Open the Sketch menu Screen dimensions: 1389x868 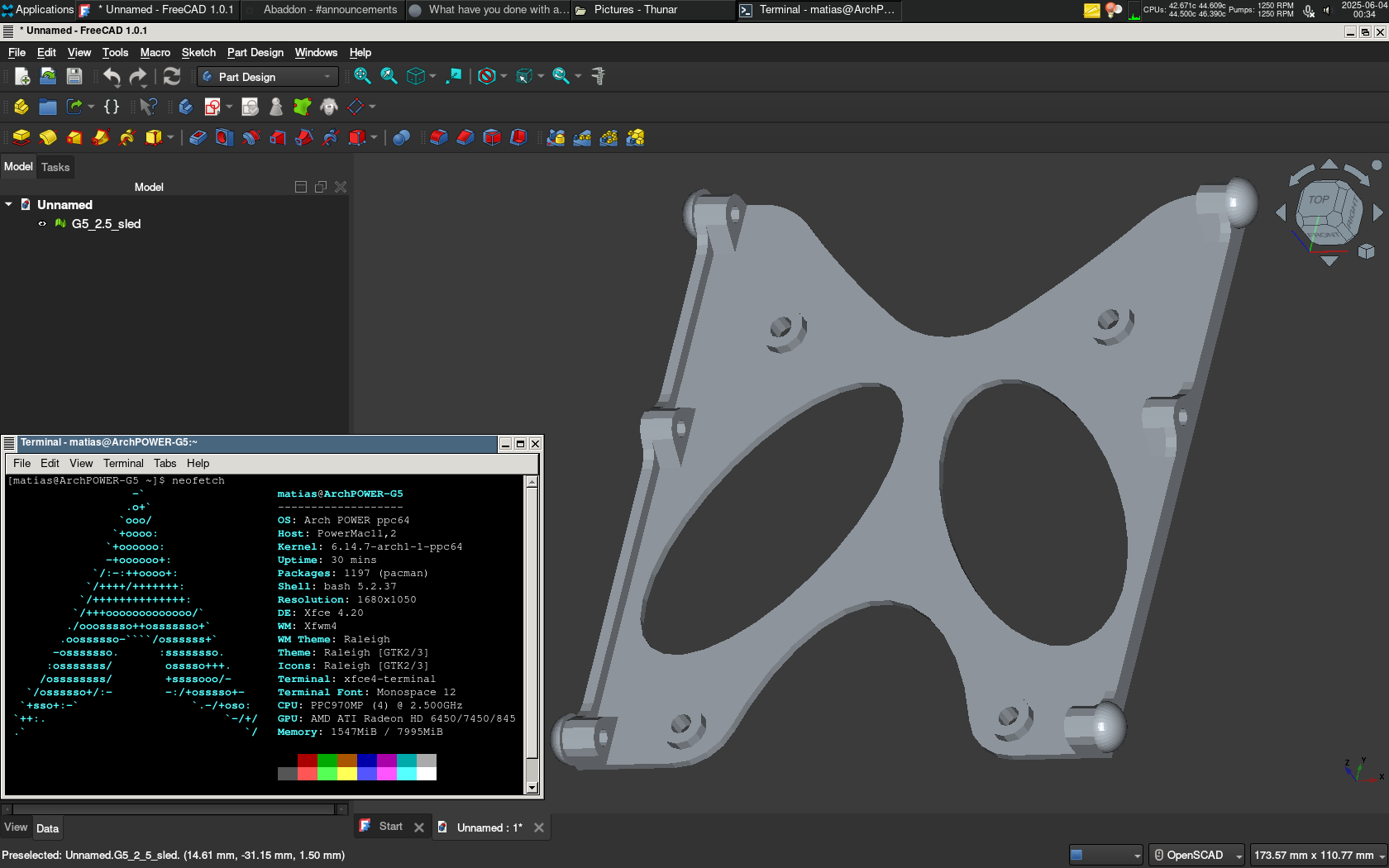198,52
